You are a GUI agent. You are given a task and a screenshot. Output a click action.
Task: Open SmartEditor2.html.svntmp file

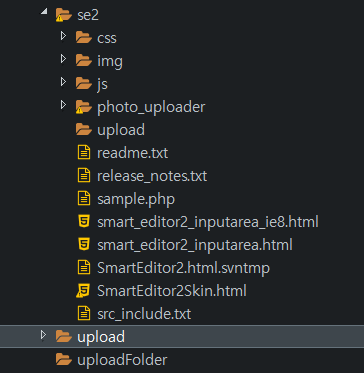click(183, 268)
